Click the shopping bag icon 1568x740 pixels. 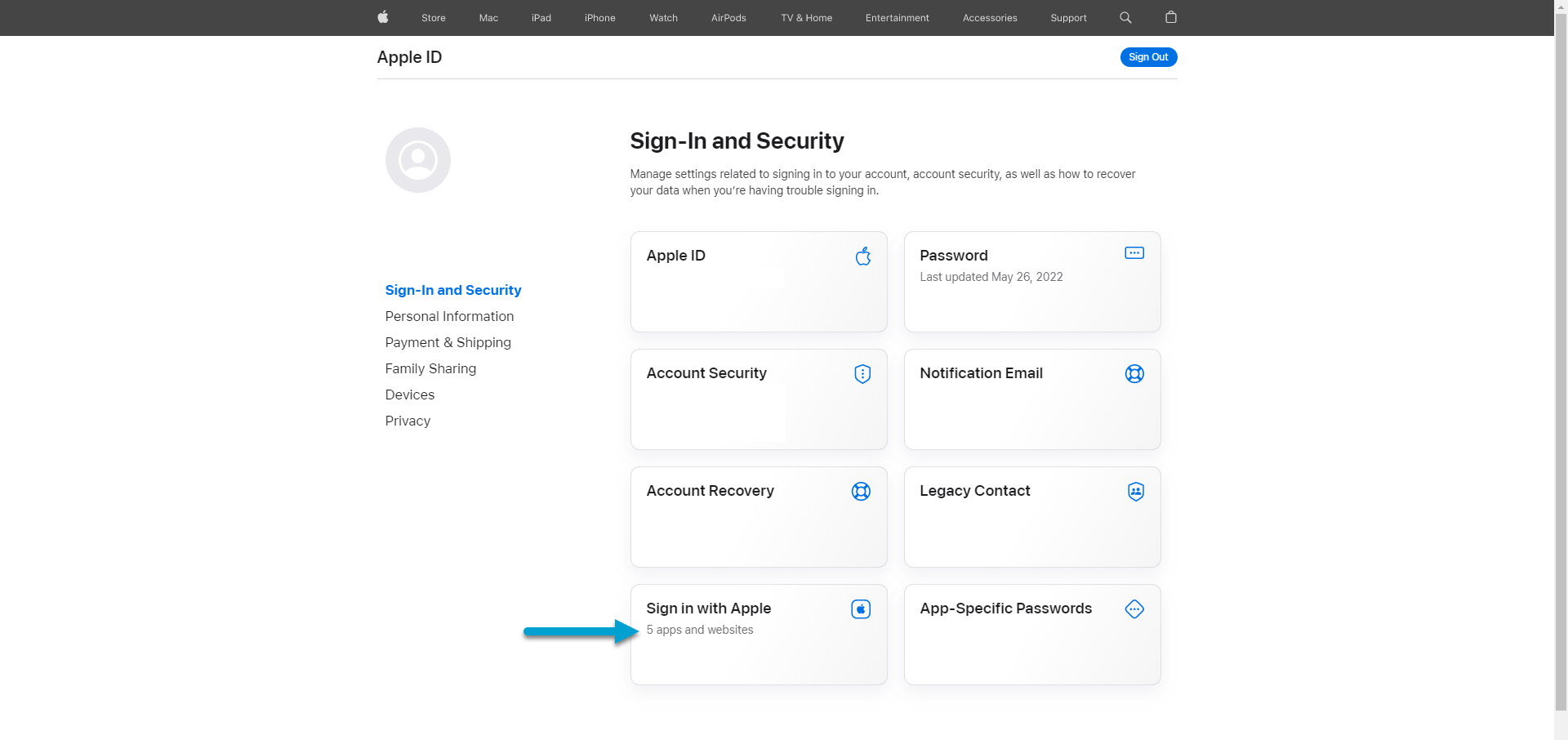pos(1170,17)
